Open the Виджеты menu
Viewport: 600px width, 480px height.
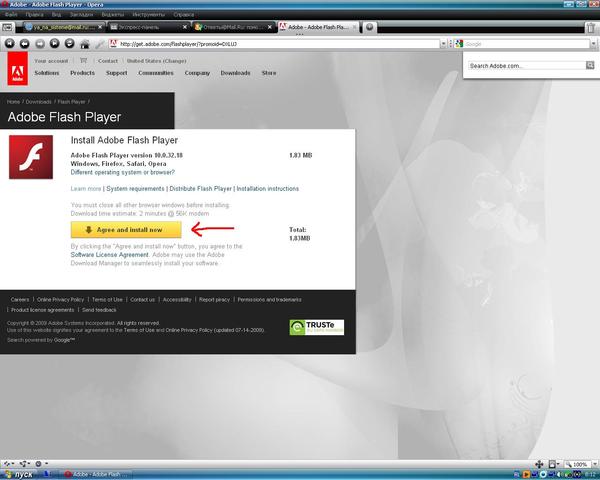(x=113, y=15)
